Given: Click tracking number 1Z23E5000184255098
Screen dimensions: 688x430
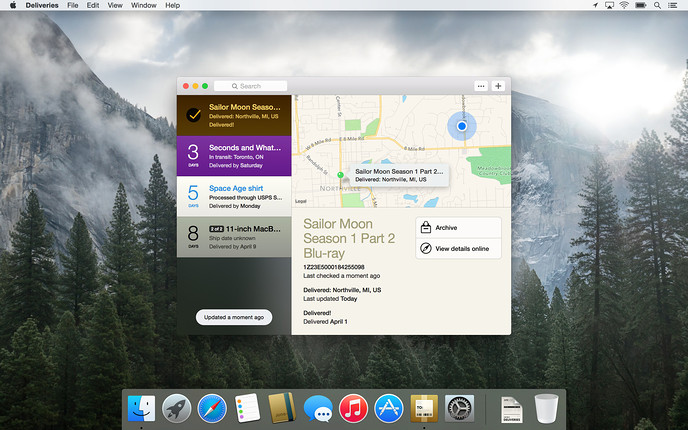Looking at the screenshot, I should (333, 267).
